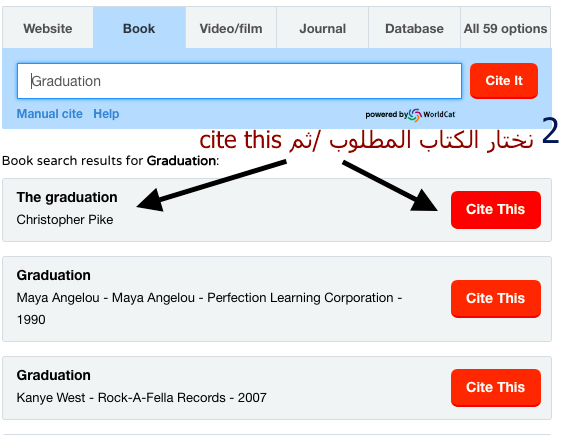576x435 pixels.
Task: Open All 59 options tab
Action: click(505, 28)
